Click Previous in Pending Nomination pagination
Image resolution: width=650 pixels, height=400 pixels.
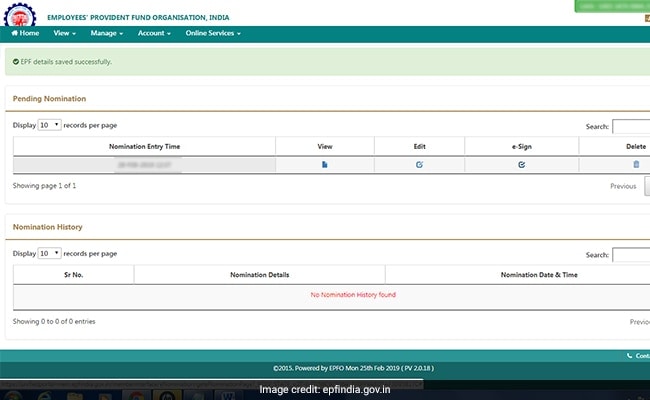(623, 186)
